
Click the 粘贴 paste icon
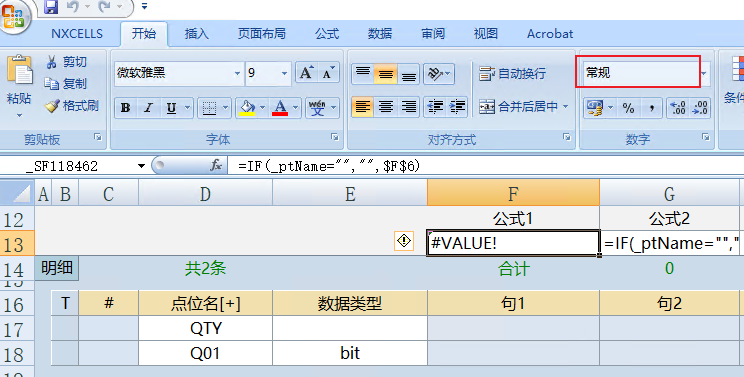click(19, 70)
